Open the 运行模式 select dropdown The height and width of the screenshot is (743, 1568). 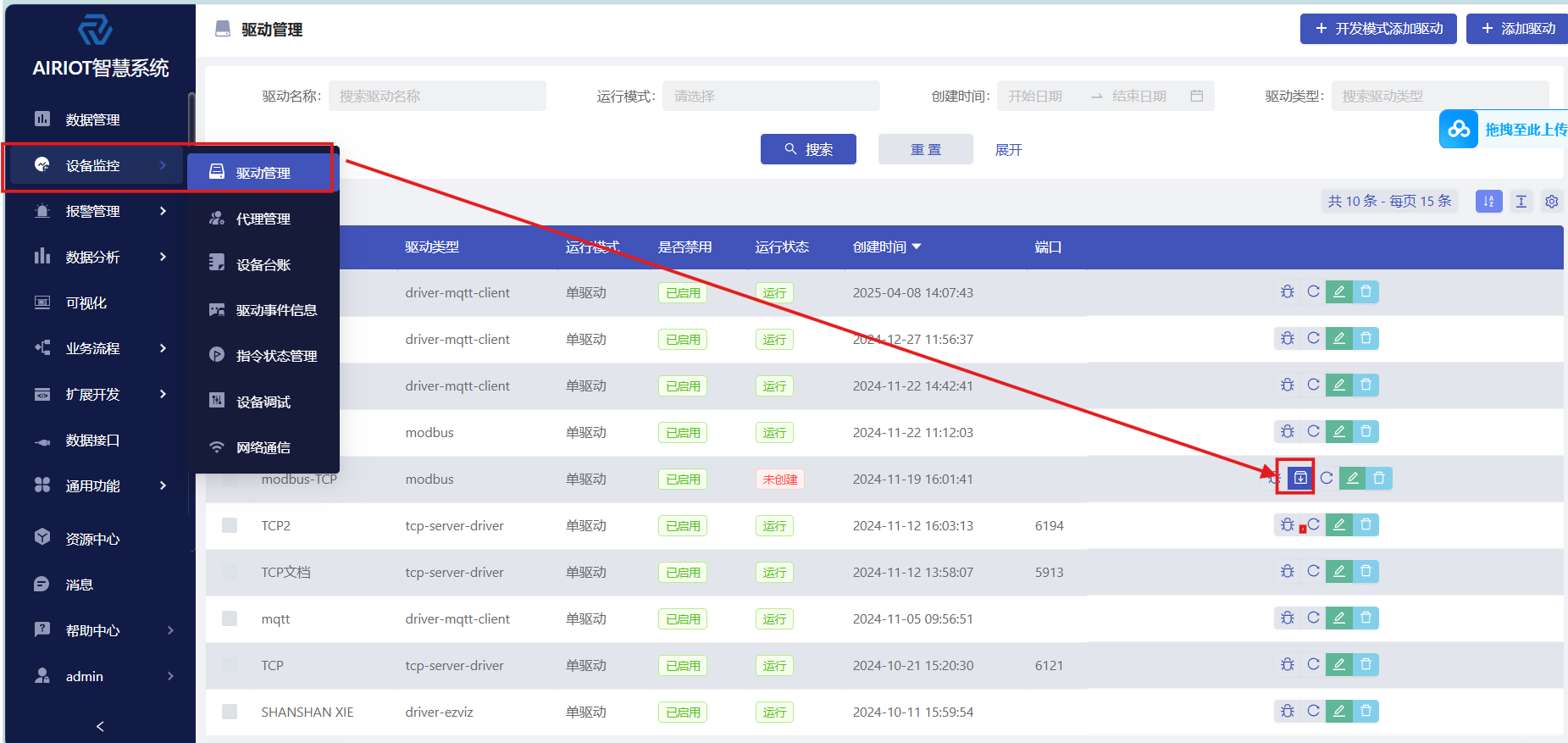[770, 97]
